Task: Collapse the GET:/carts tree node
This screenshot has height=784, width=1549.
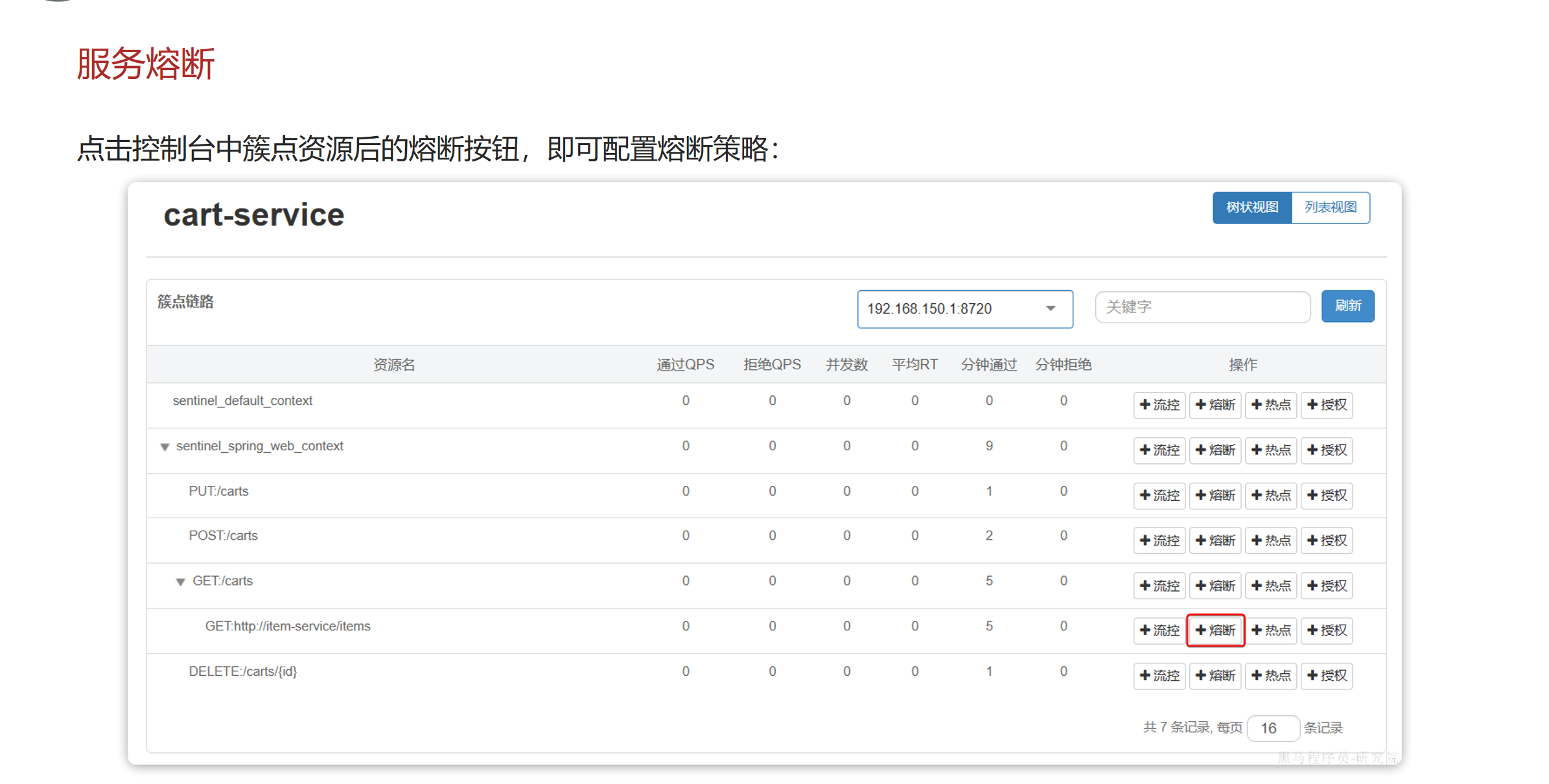Action: 181,582
